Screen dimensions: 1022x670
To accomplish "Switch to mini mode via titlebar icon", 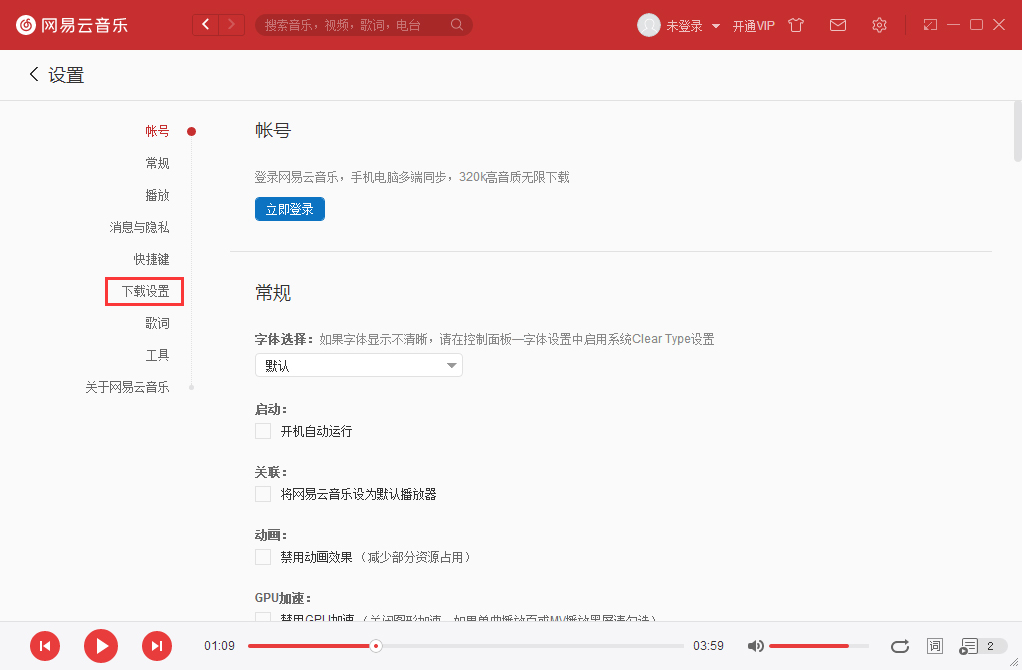I will point(929,24).
